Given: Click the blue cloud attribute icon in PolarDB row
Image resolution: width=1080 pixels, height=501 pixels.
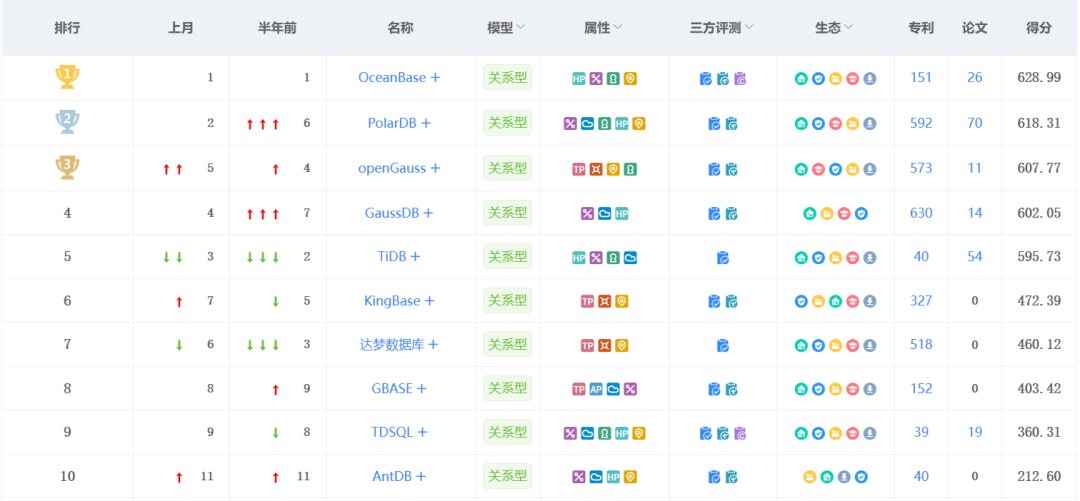Looking at the screenshot, I should click(587, 123).
